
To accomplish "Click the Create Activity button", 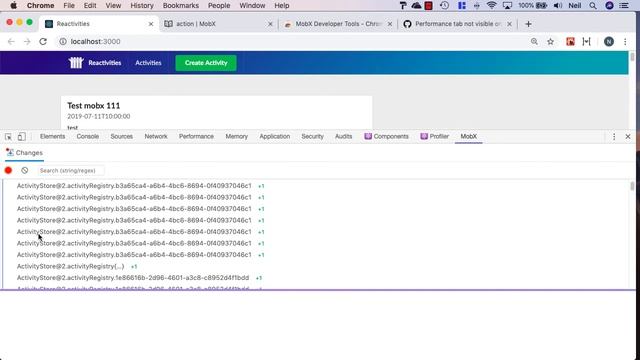I will pyautogui.click(x=206, y=63).
